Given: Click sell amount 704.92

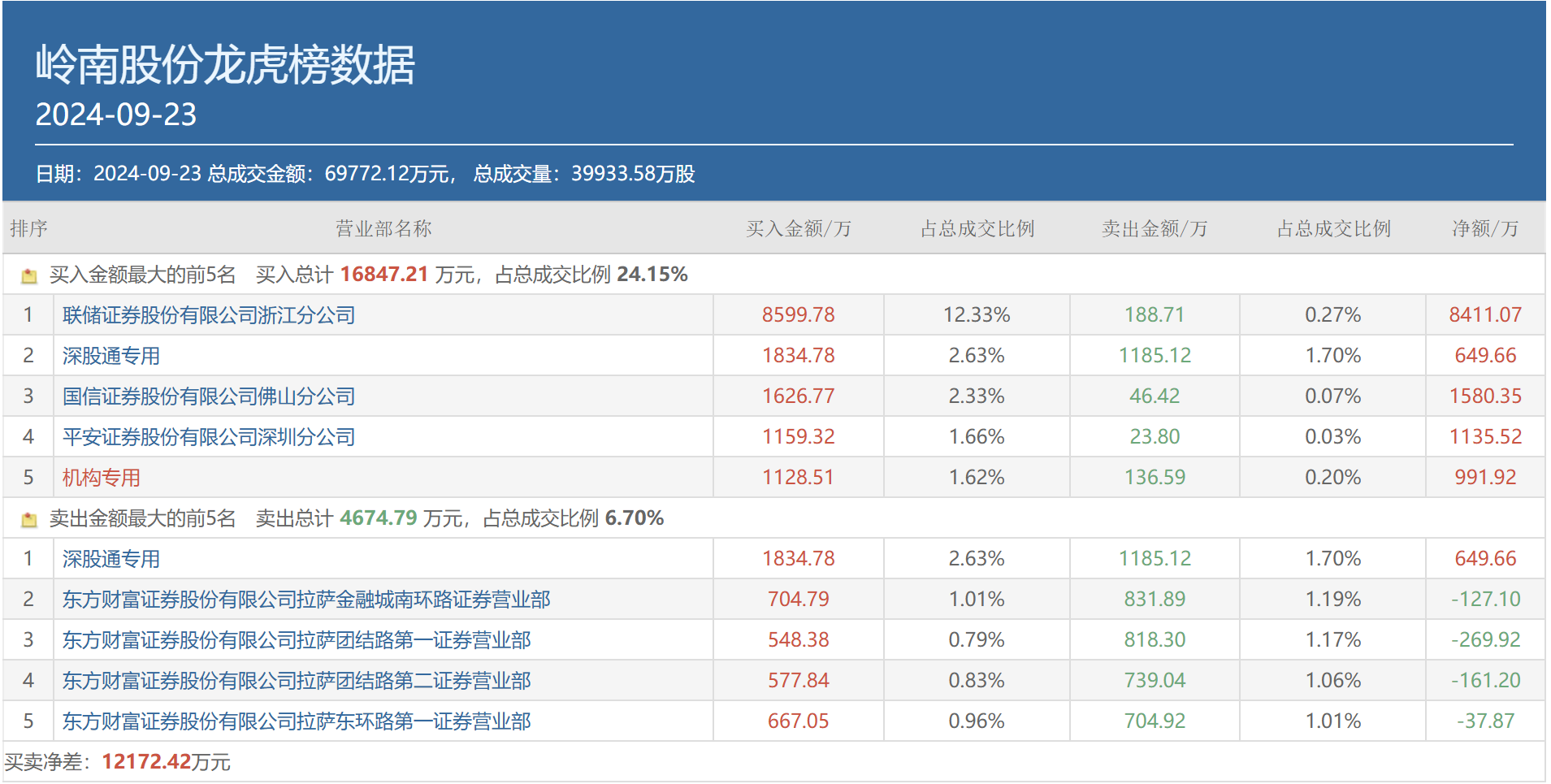Looking at the screenshot, I should tap(1155, 721).
